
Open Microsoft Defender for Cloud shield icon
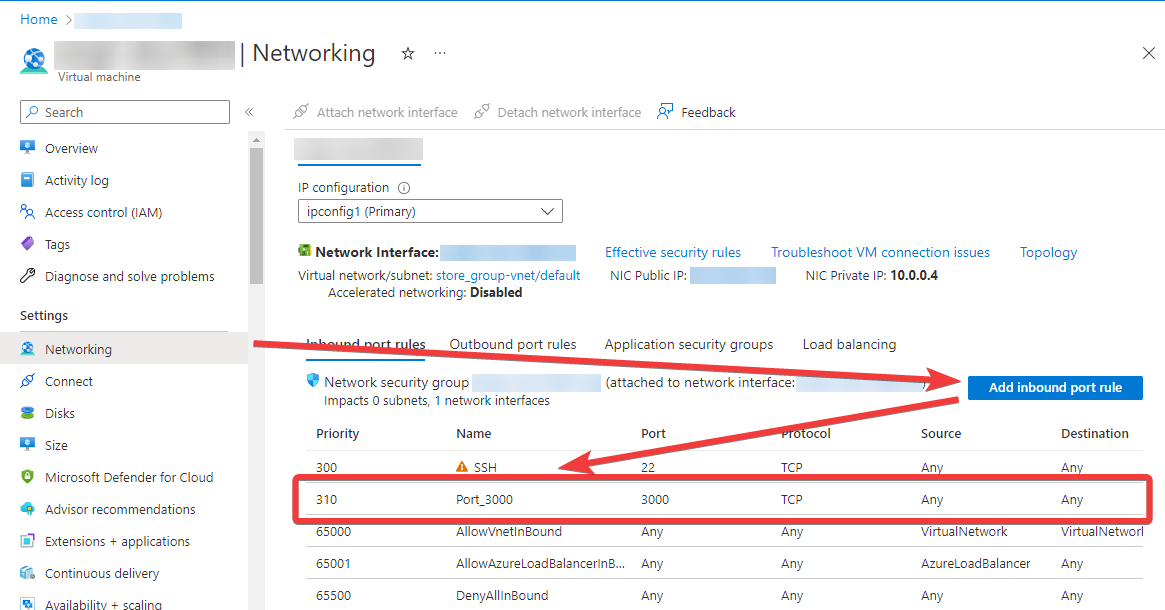[x=27, y=476]
